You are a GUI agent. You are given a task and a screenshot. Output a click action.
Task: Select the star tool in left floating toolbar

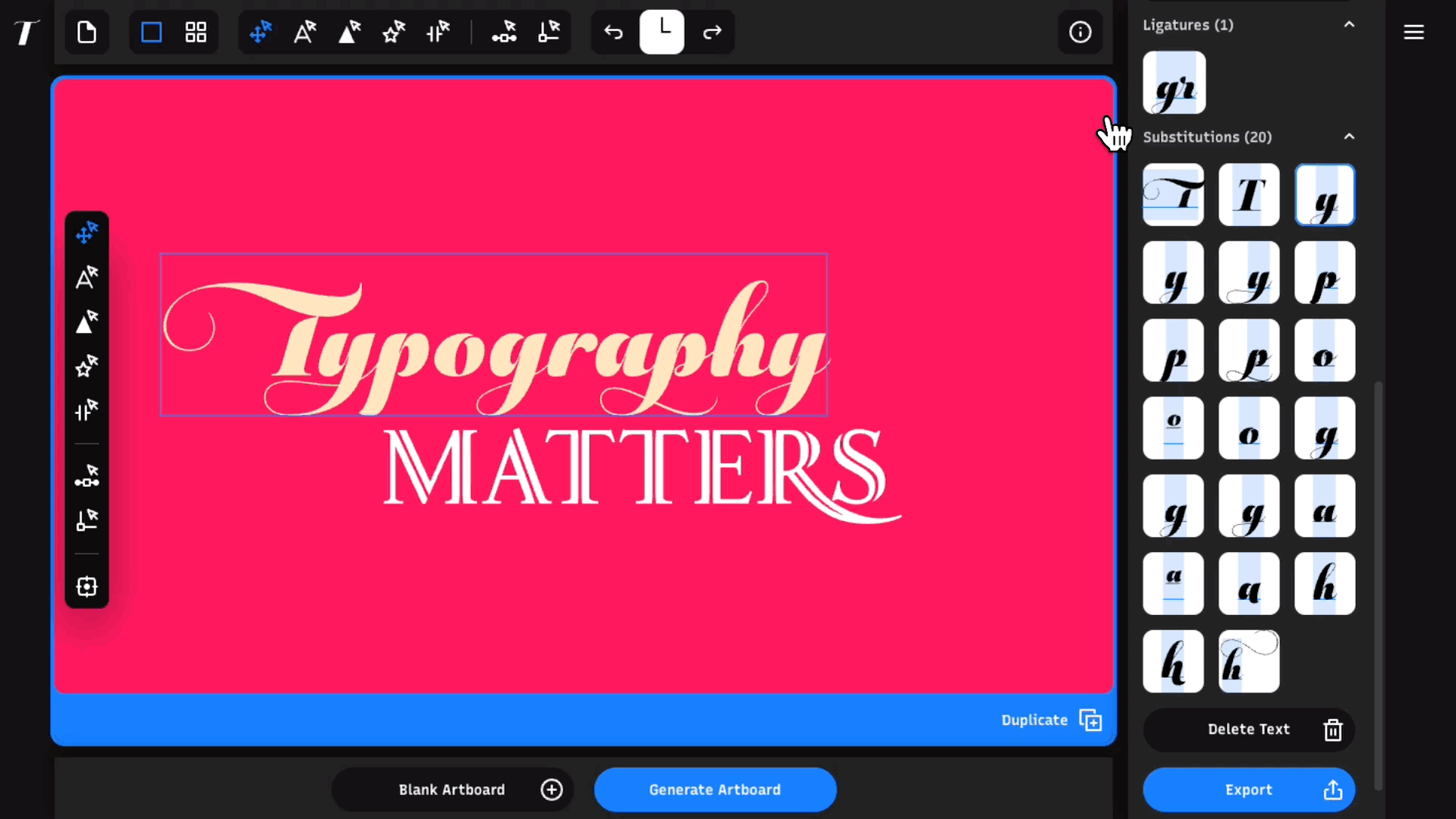[86, 366]
